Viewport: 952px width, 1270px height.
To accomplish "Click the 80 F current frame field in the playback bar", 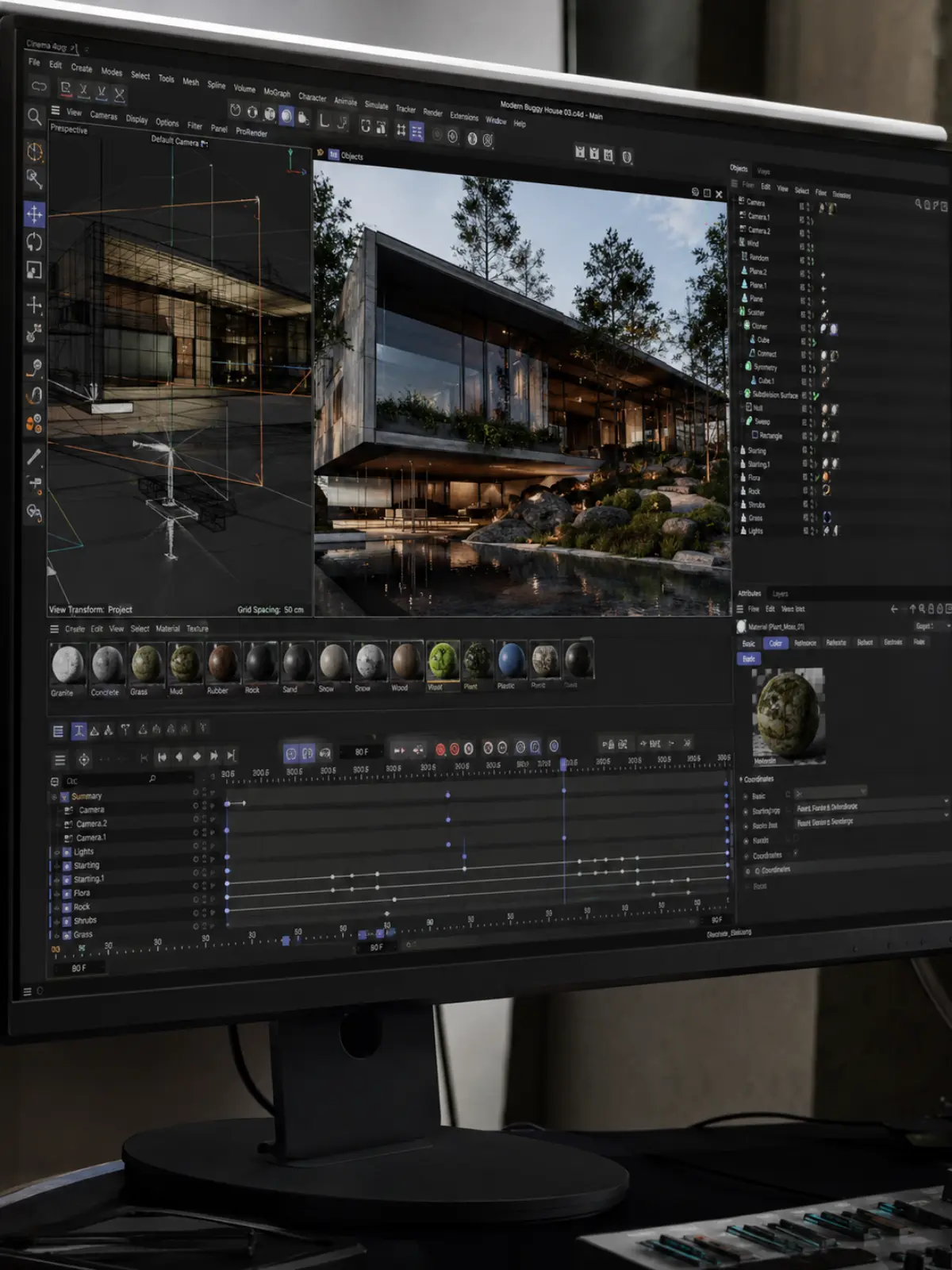I will [x=362, y=752].
